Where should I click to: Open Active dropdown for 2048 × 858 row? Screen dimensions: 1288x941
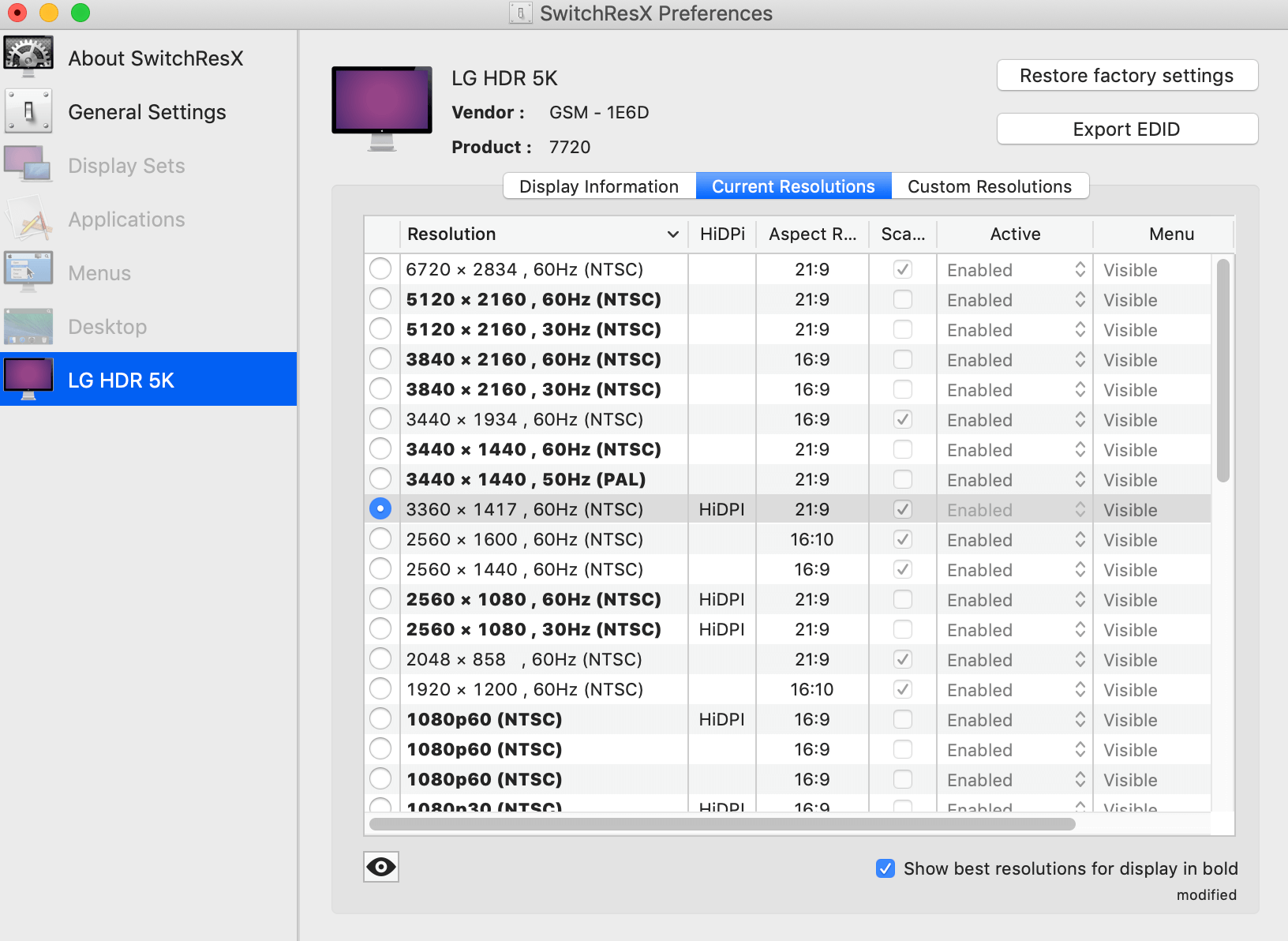pyautogui.click(x=1017, y=660)
